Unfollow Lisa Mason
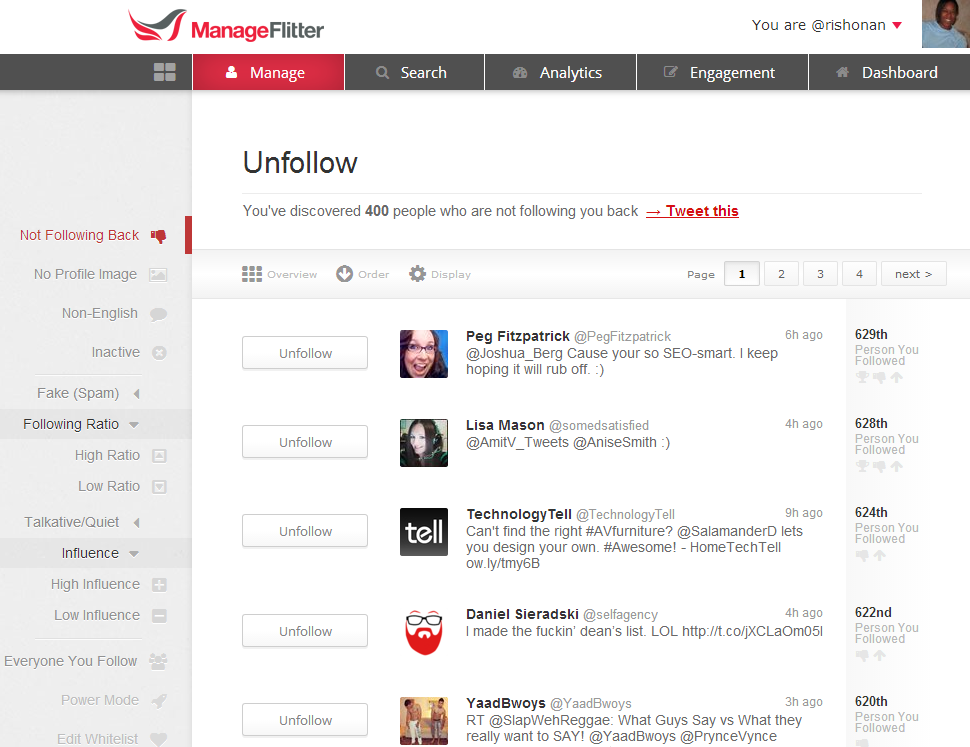Viewport: 970px width, 747px height. click(305, 442)
